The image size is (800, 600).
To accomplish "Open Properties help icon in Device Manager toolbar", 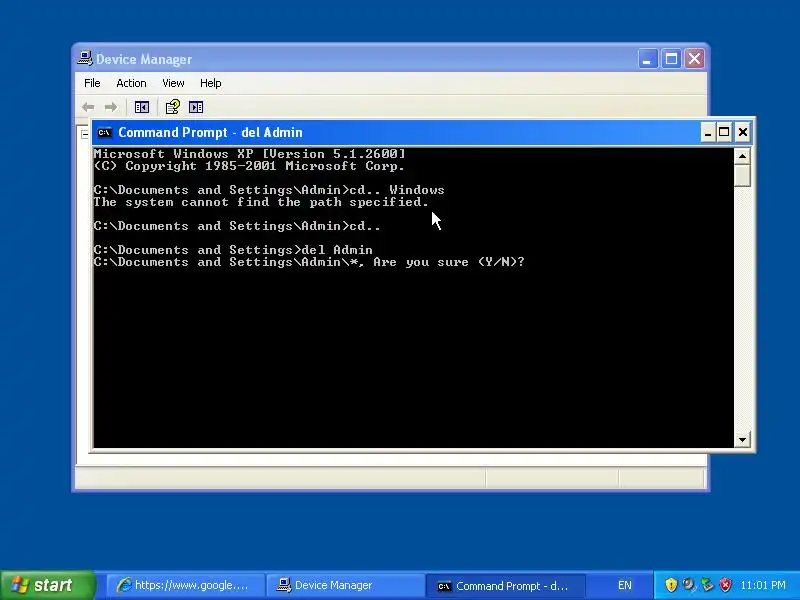I will tap(172, 107).
